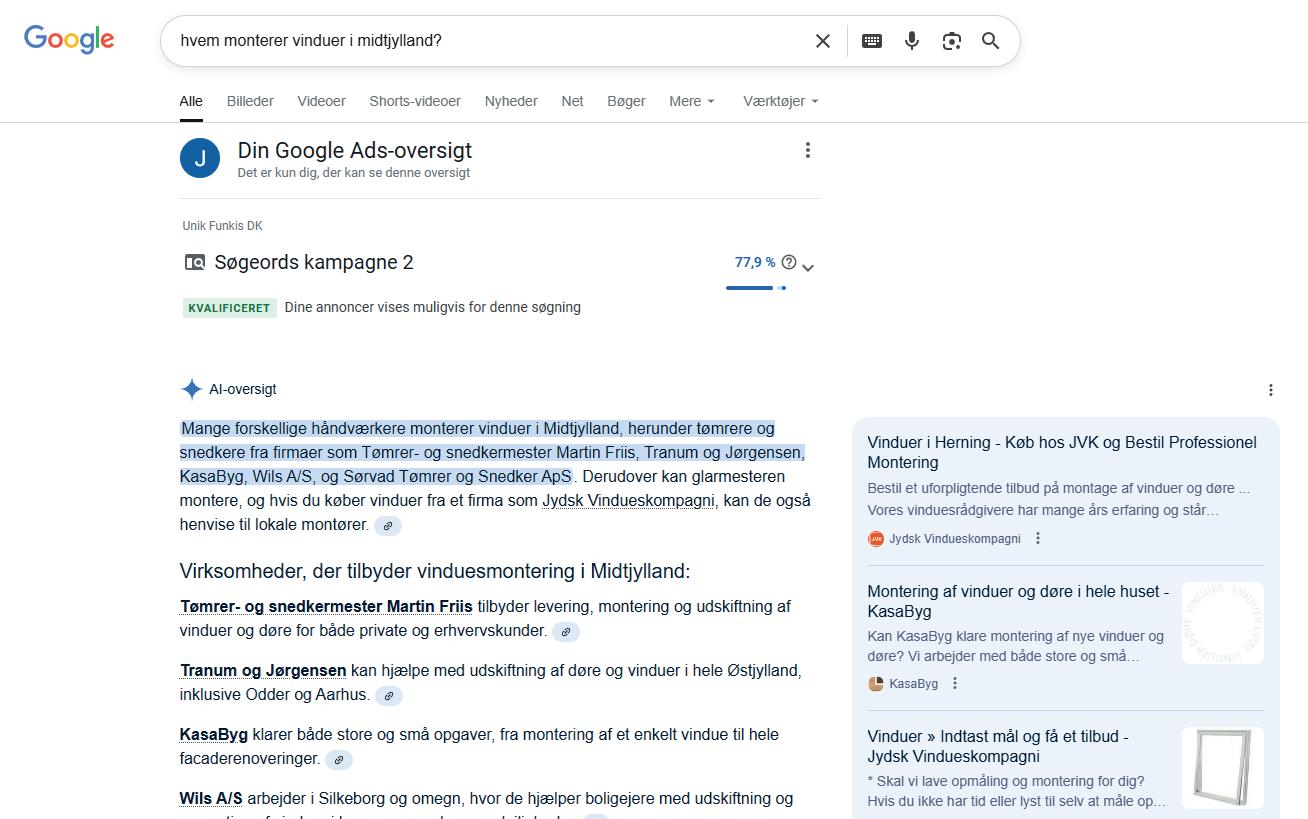Viewport: 1308px width, 819px height.
Task: Open source link chip after 'Odder og Aarhus.'
Action: 388,696
